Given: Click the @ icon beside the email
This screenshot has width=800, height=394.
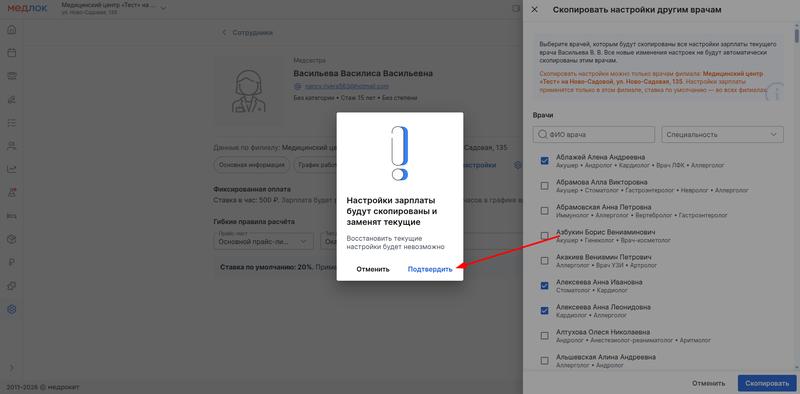Looking at the screenshot, I should [298, 86].
